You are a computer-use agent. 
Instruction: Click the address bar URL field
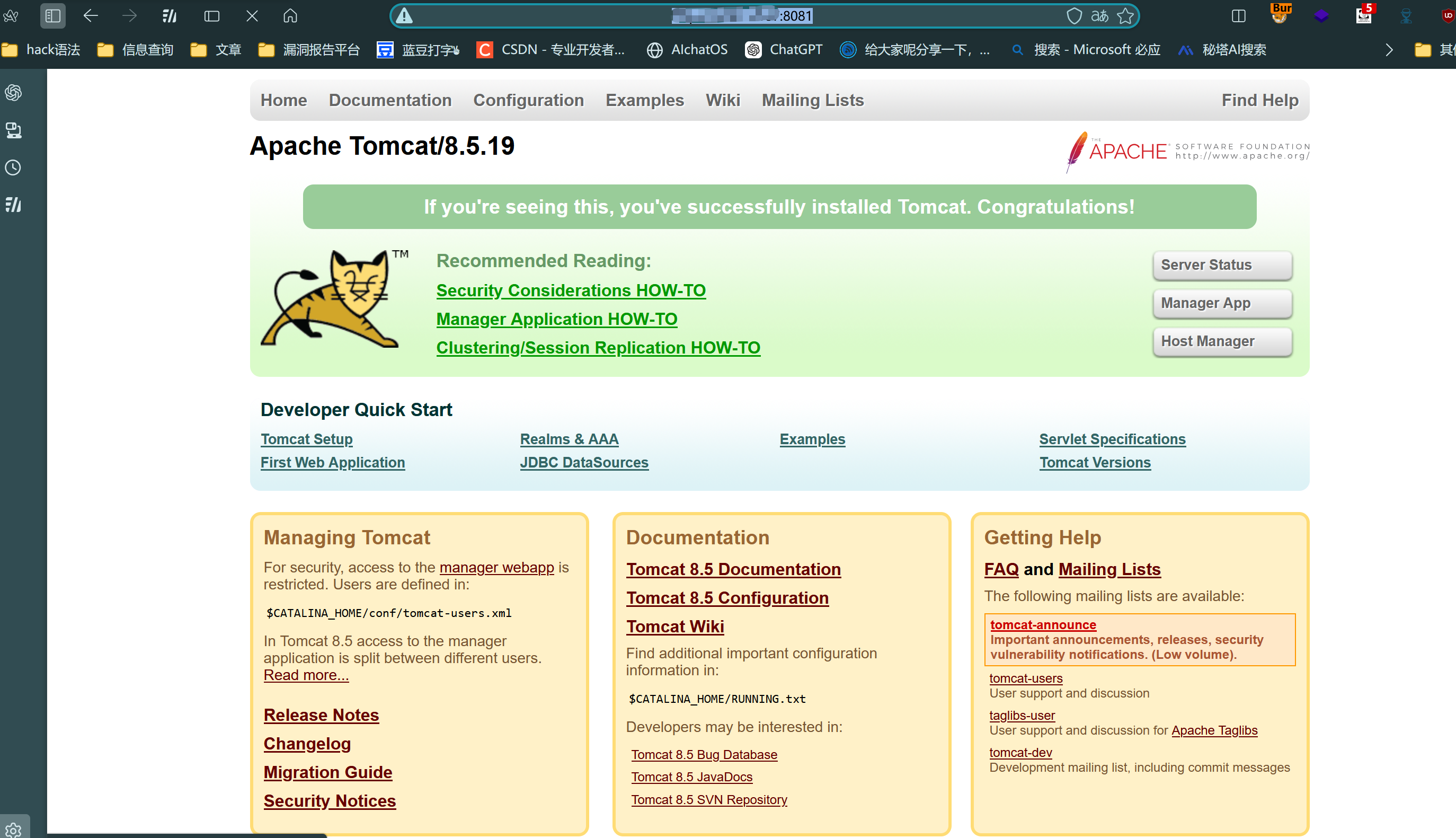click(x=742, y=15)
